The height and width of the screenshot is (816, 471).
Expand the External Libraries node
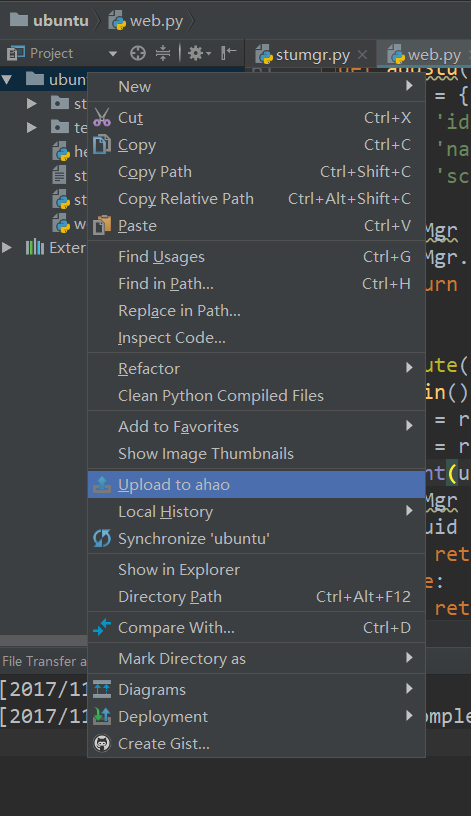click(x=7, y=247)
